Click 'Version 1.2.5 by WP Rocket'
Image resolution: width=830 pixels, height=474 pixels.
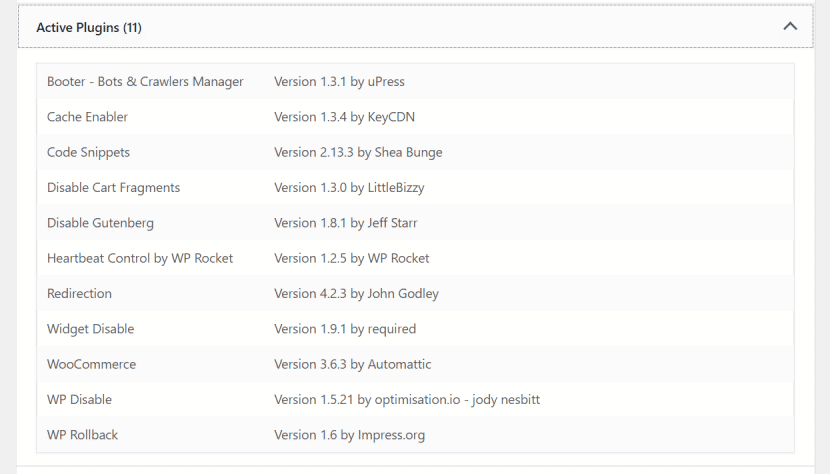click(351, 258)
